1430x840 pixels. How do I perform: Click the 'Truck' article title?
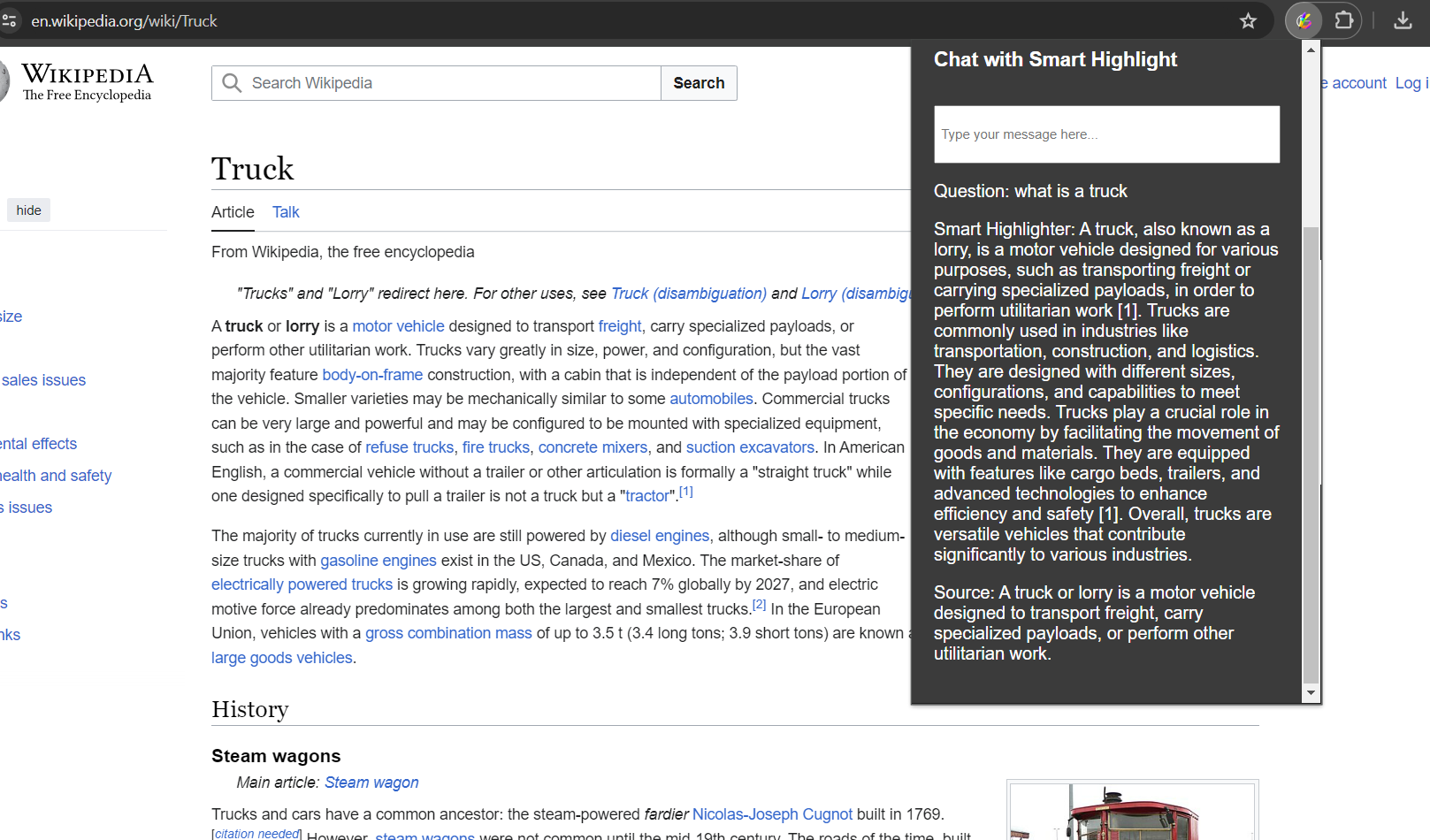[x=252, y=169]
